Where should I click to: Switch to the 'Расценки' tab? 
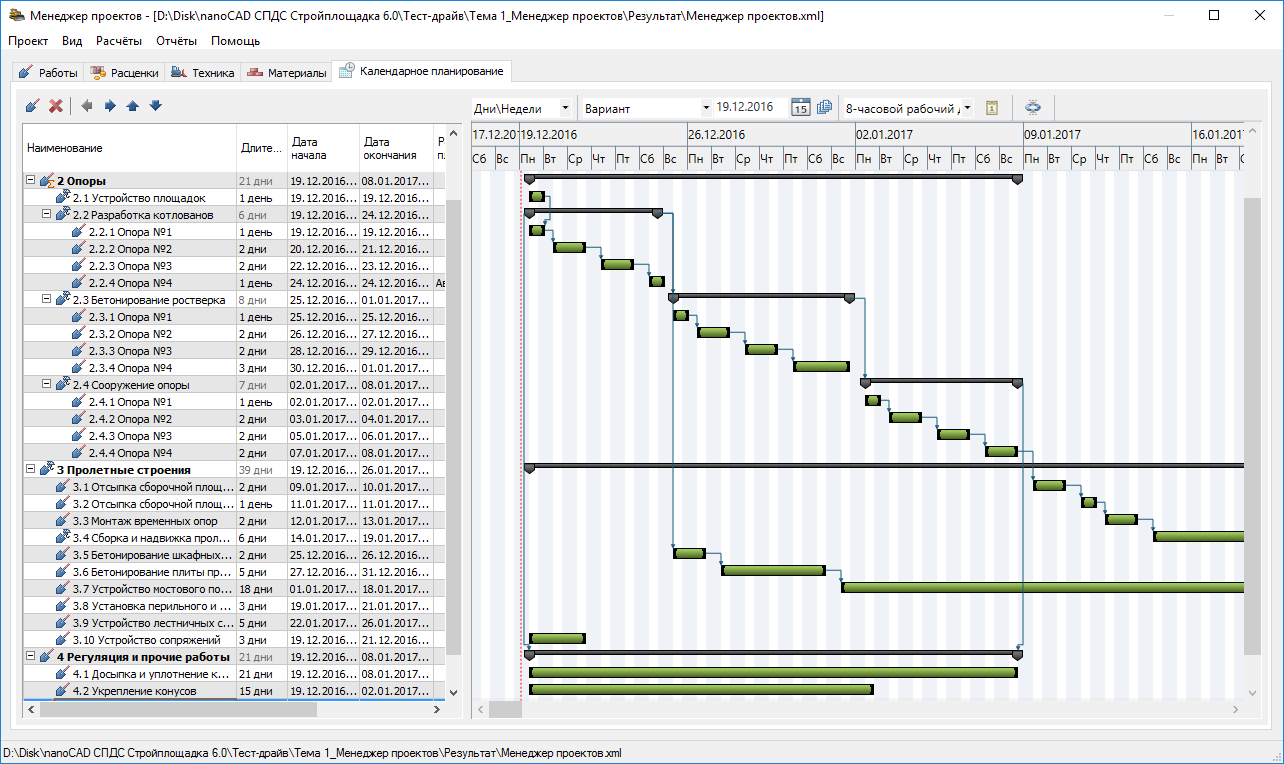(x=124, y=73)
